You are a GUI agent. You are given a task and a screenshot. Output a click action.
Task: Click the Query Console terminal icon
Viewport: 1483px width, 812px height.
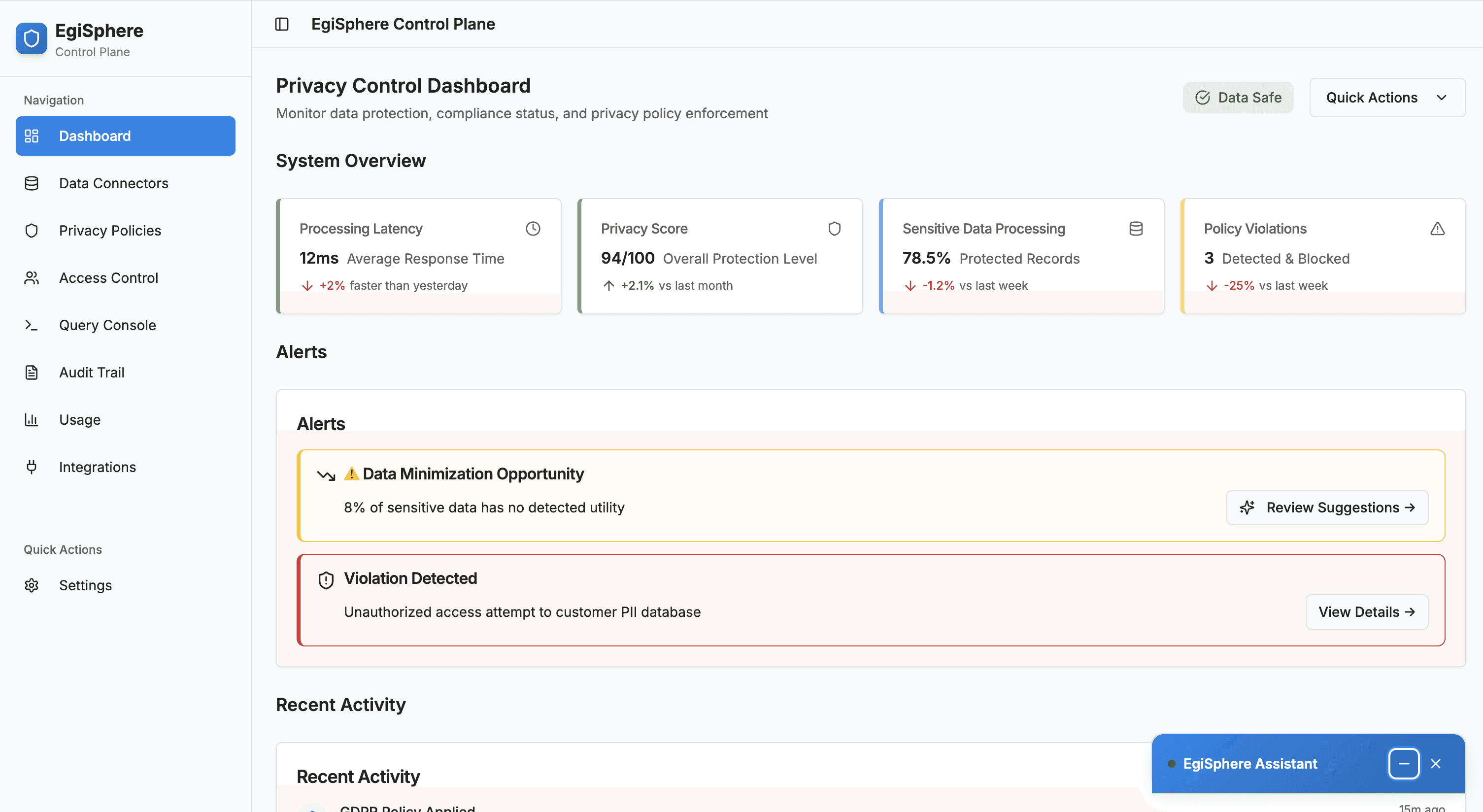[x=32, y=325]
